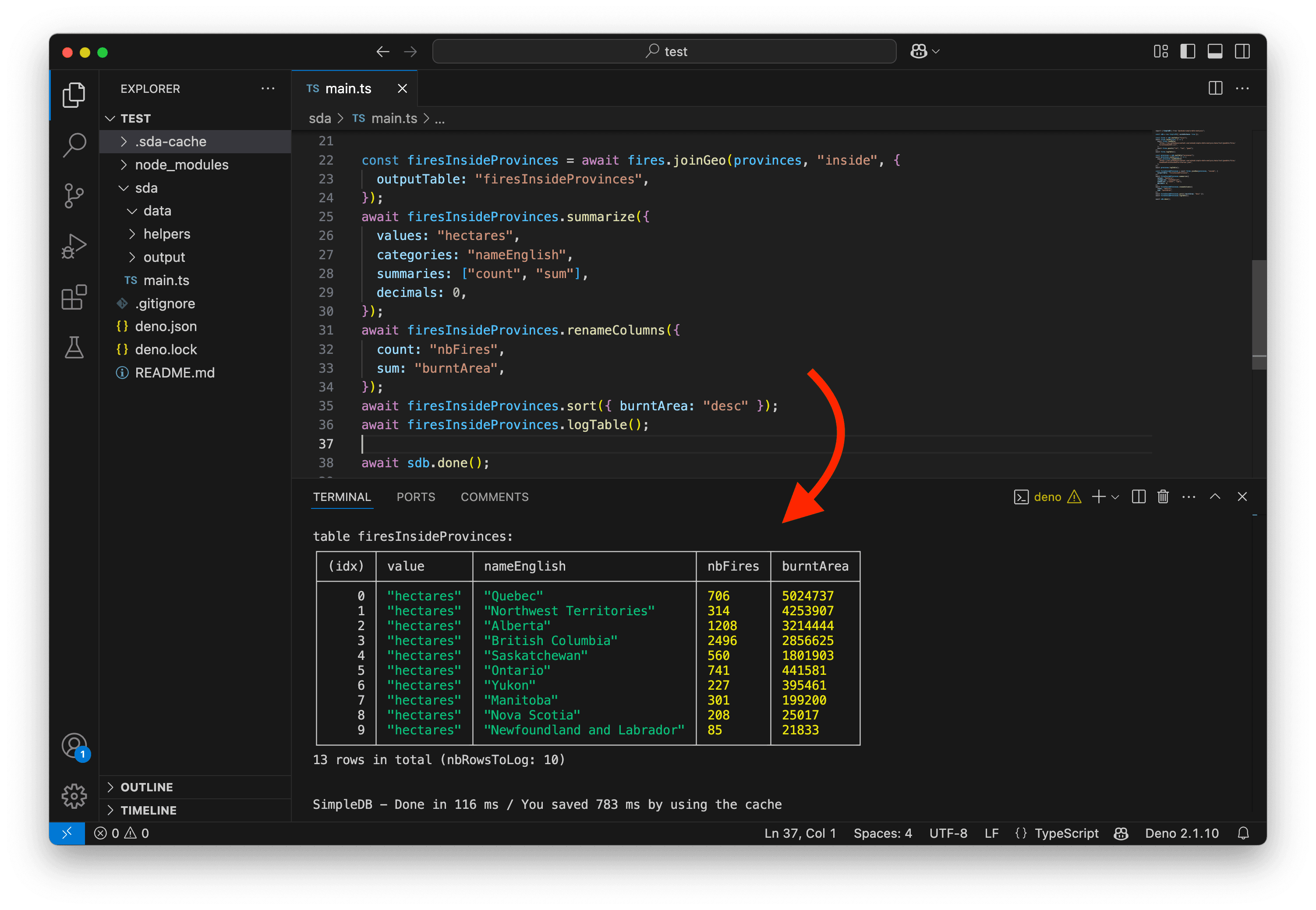Viewport: 1316px width, 910px height.
Task: Switch to the COMMENTS panel tab
Action: (x=495, y=497)
